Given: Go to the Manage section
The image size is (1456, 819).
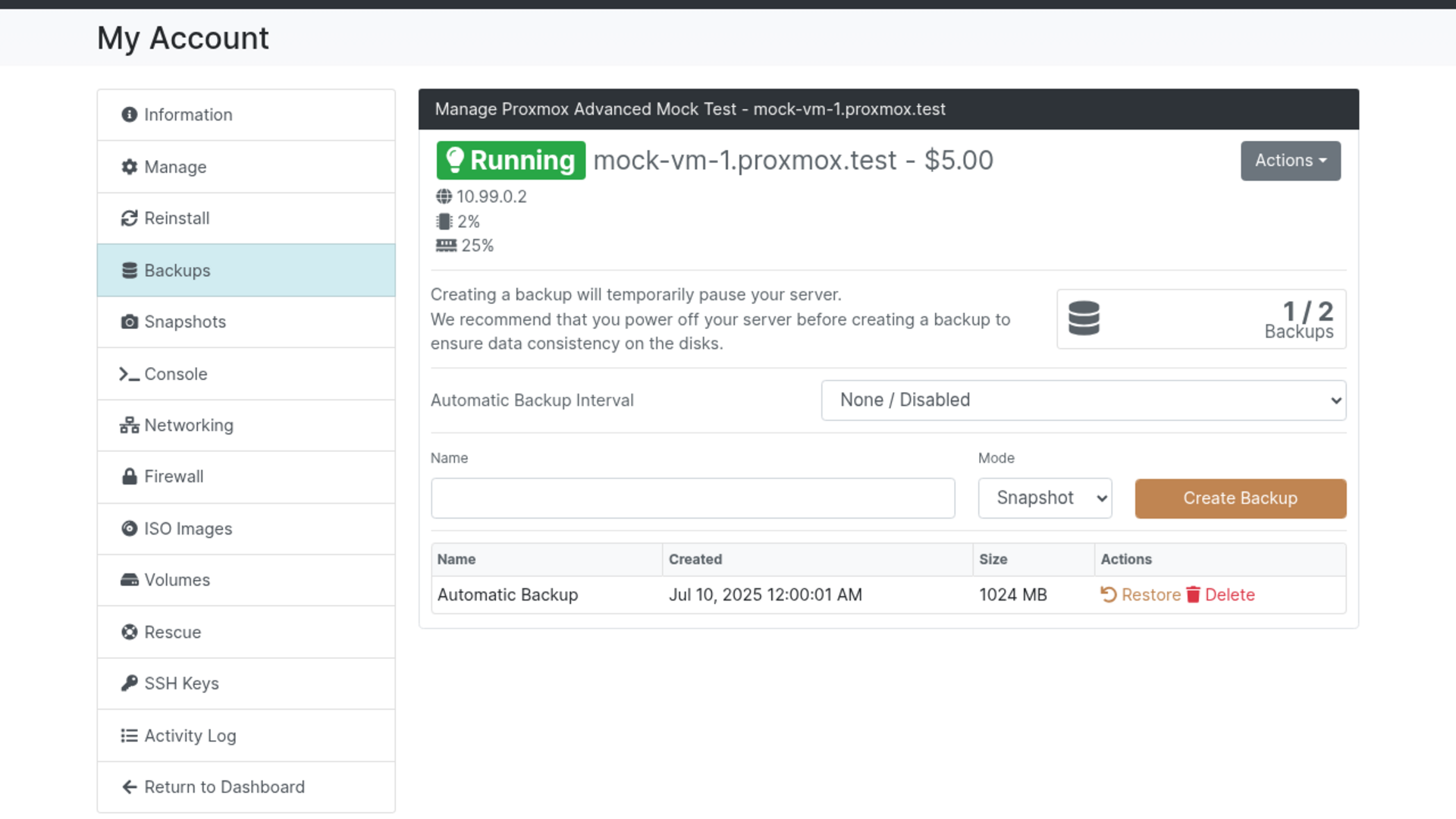Looking at the screenshot, I should (246, 167).
